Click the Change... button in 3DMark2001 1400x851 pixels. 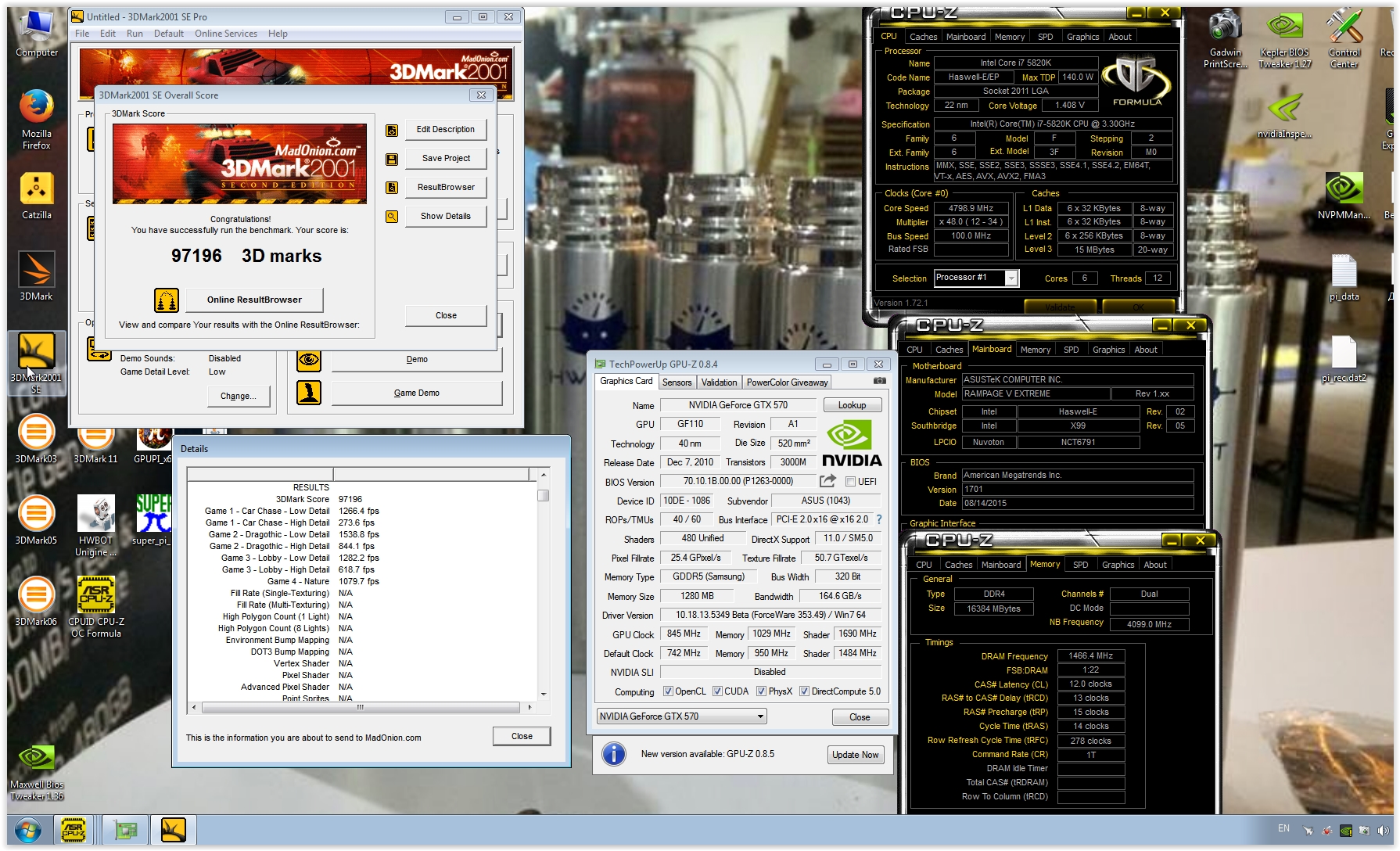[x=238, y=397]
